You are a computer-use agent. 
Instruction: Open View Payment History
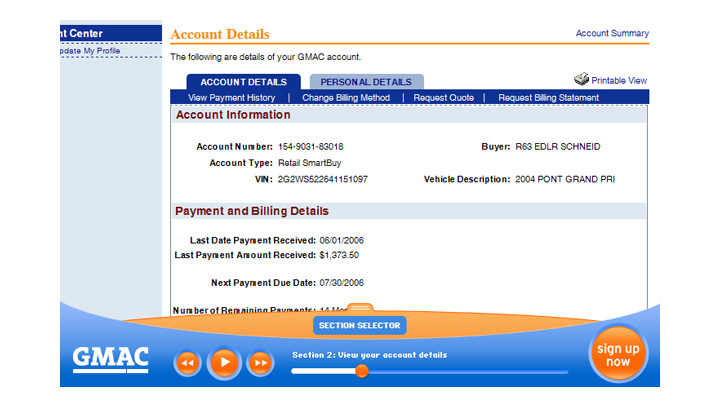[231, 98]
